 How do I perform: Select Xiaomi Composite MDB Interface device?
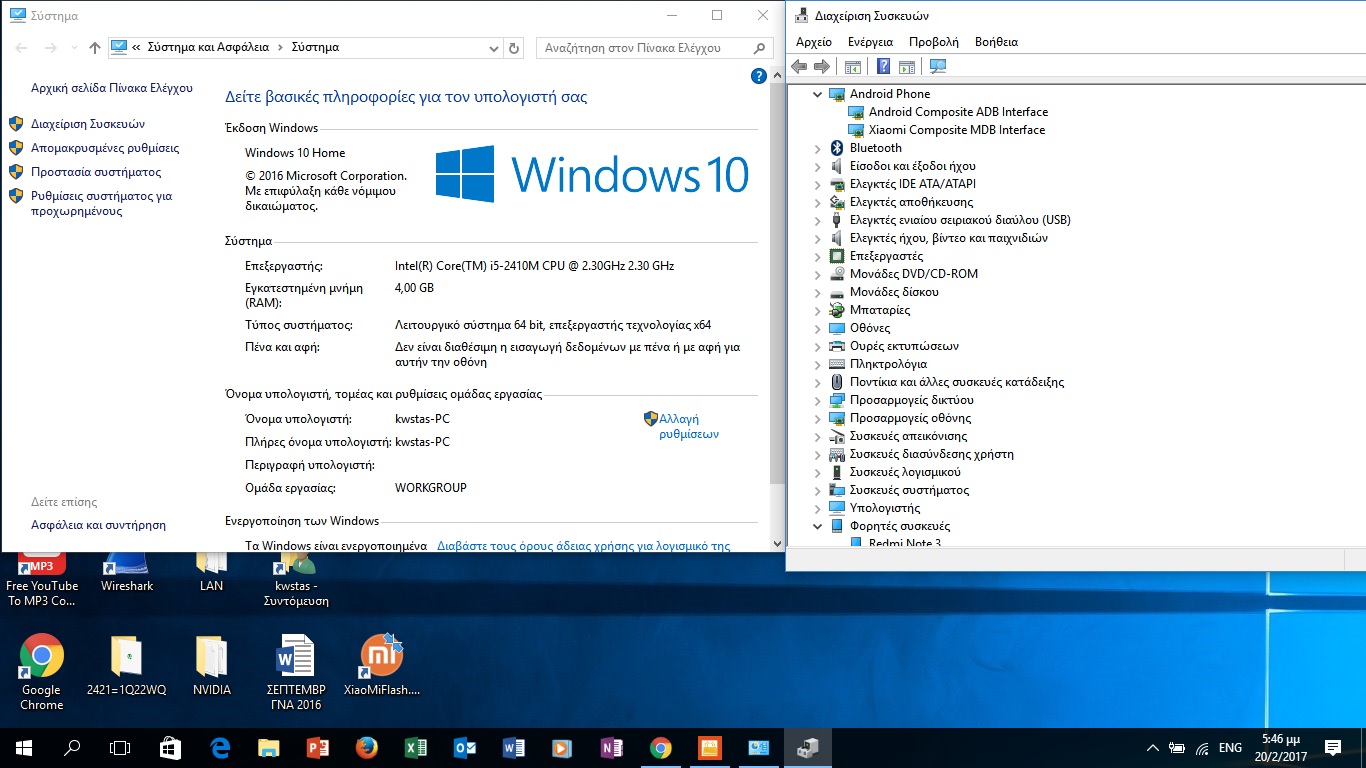pos(956,130)
